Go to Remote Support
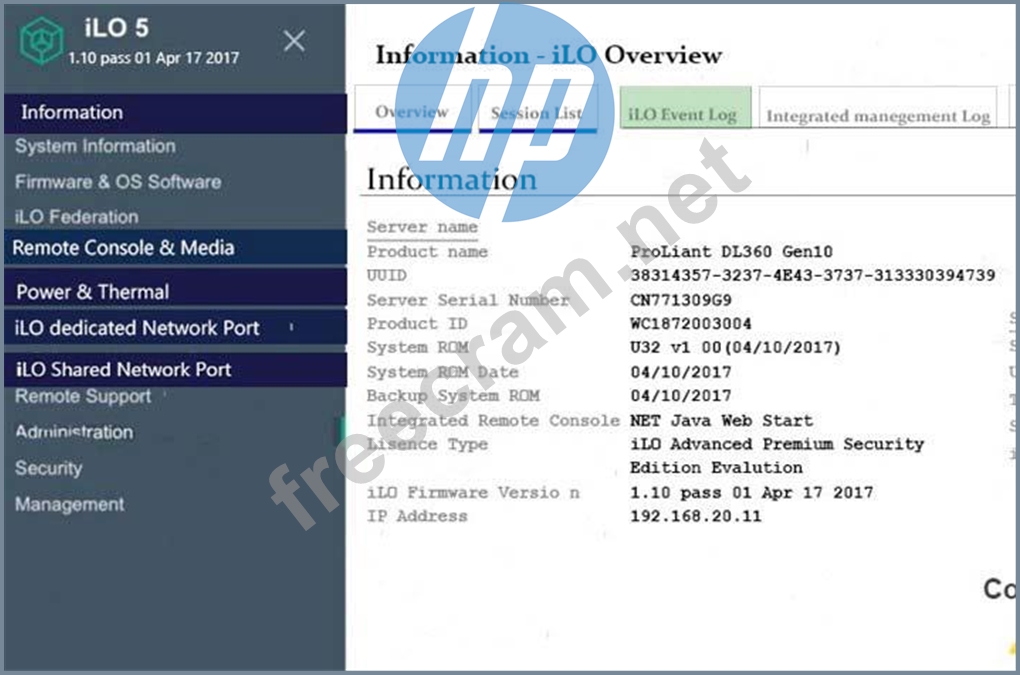This screenshot has height=675, width=1020. click(x=83, y=397)
